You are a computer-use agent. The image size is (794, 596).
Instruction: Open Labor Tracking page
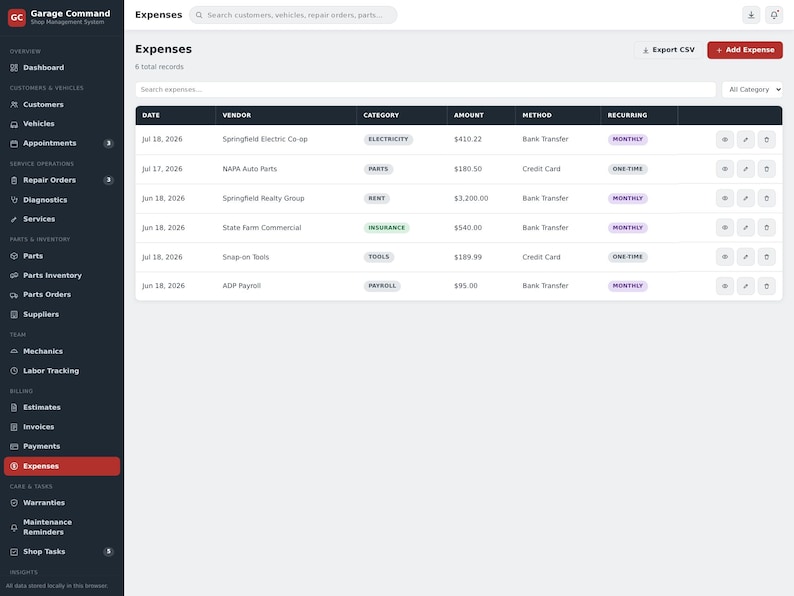click(62, 371)
